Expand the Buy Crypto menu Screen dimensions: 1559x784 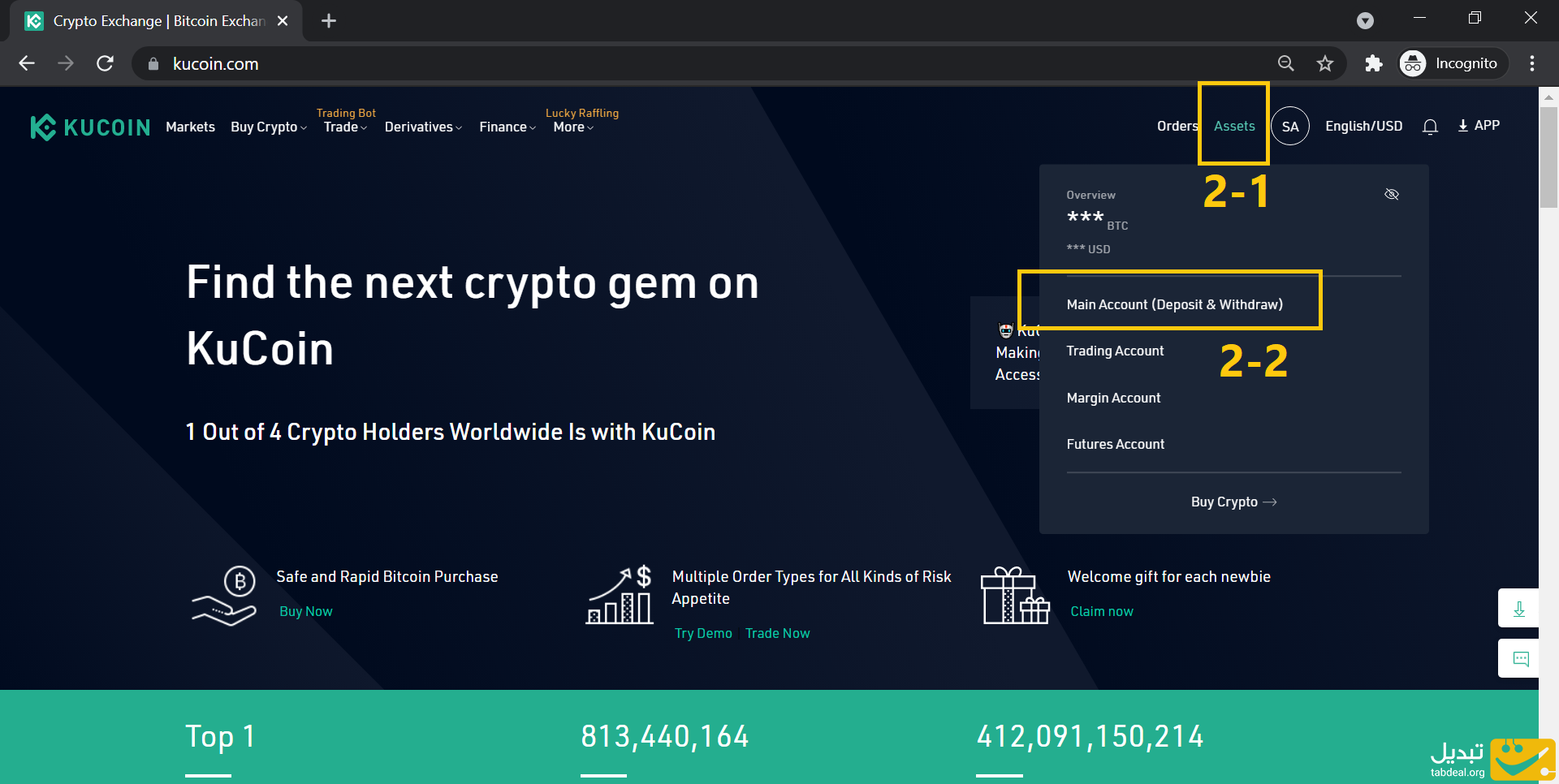(x=269, y=127)
